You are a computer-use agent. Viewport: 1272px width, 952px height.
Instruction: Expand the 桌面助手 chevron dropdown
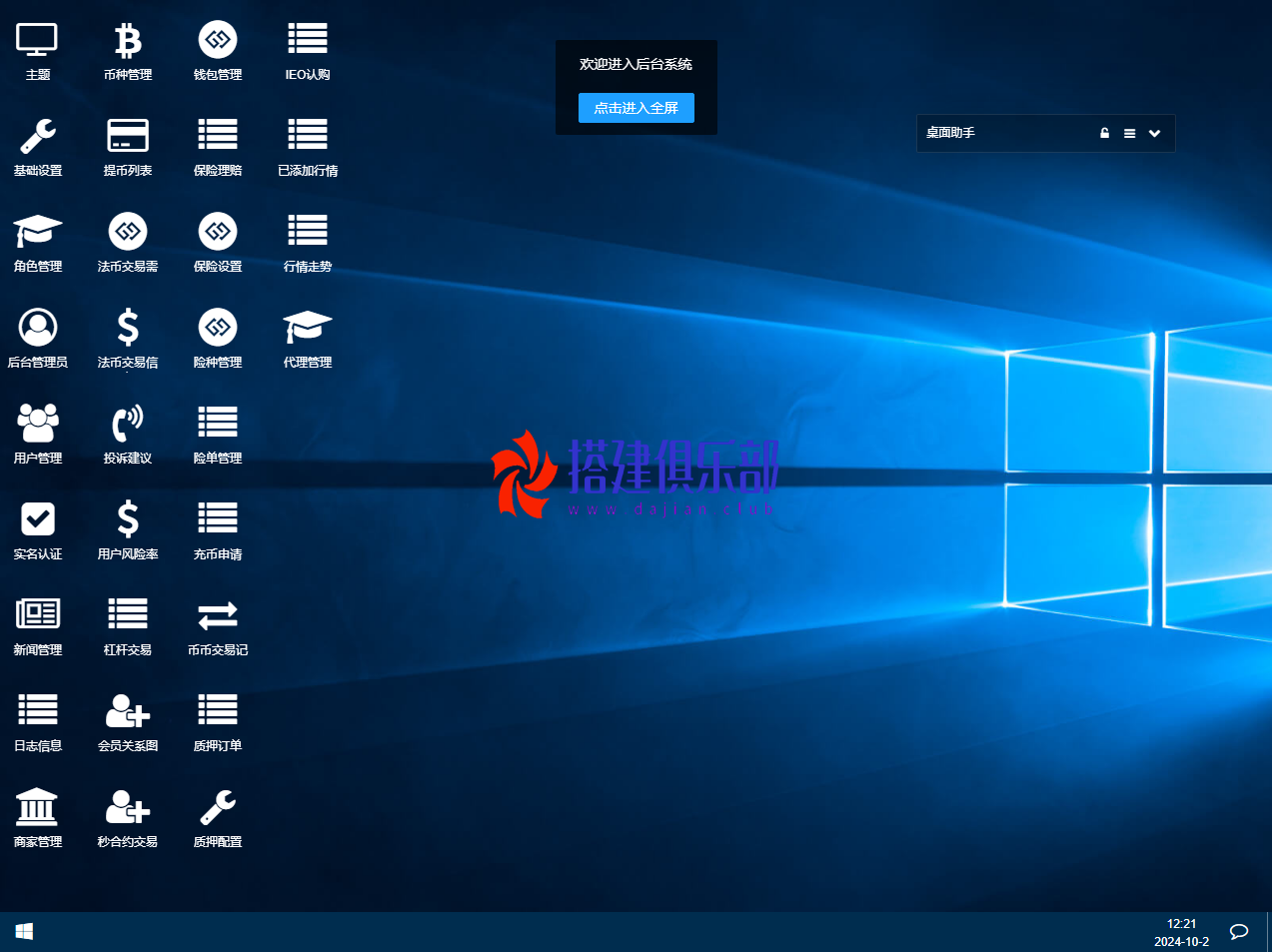(1154, 133)
